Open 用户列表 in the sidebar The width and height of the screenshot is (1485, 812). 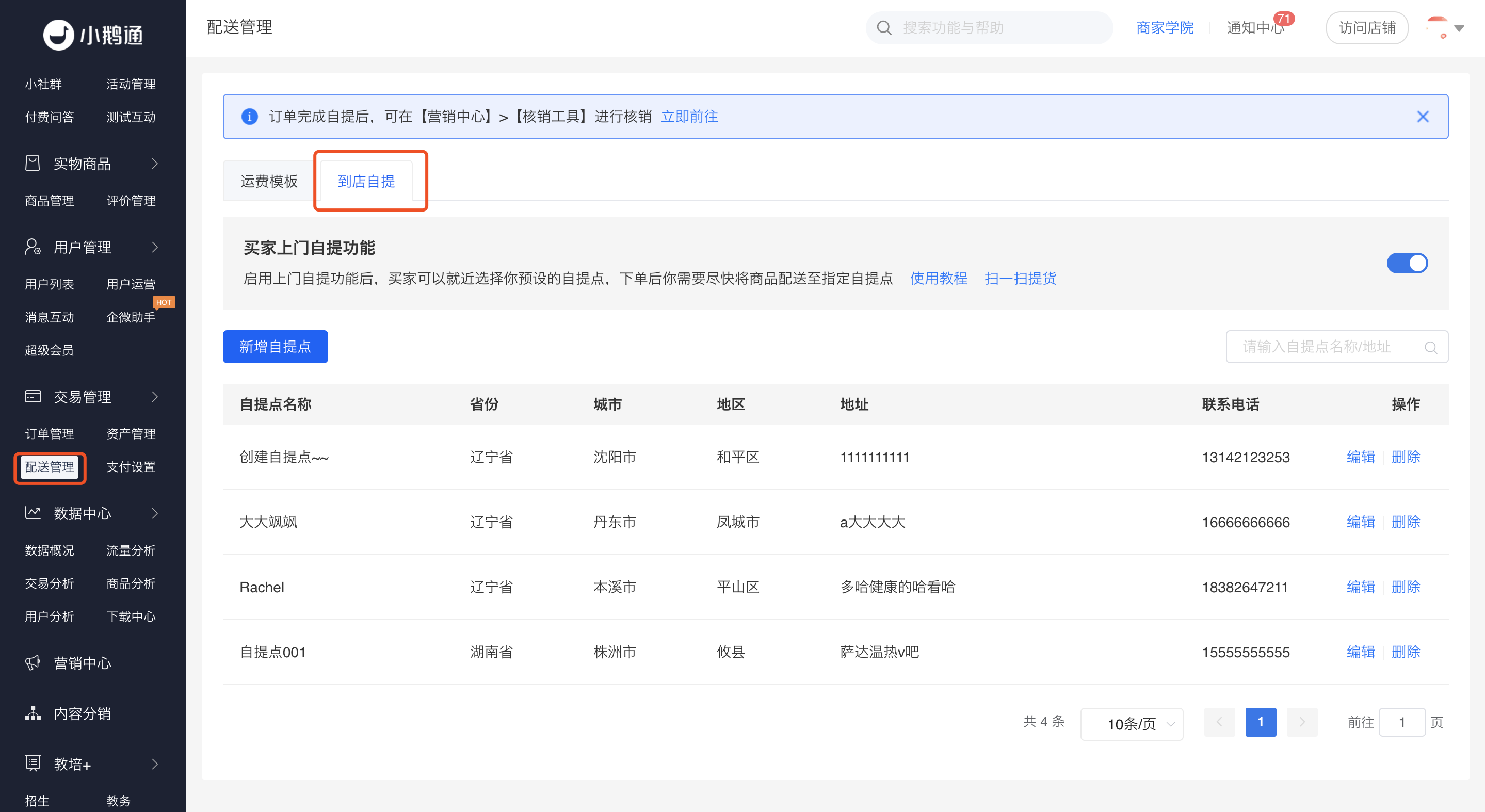coord(50,284)
